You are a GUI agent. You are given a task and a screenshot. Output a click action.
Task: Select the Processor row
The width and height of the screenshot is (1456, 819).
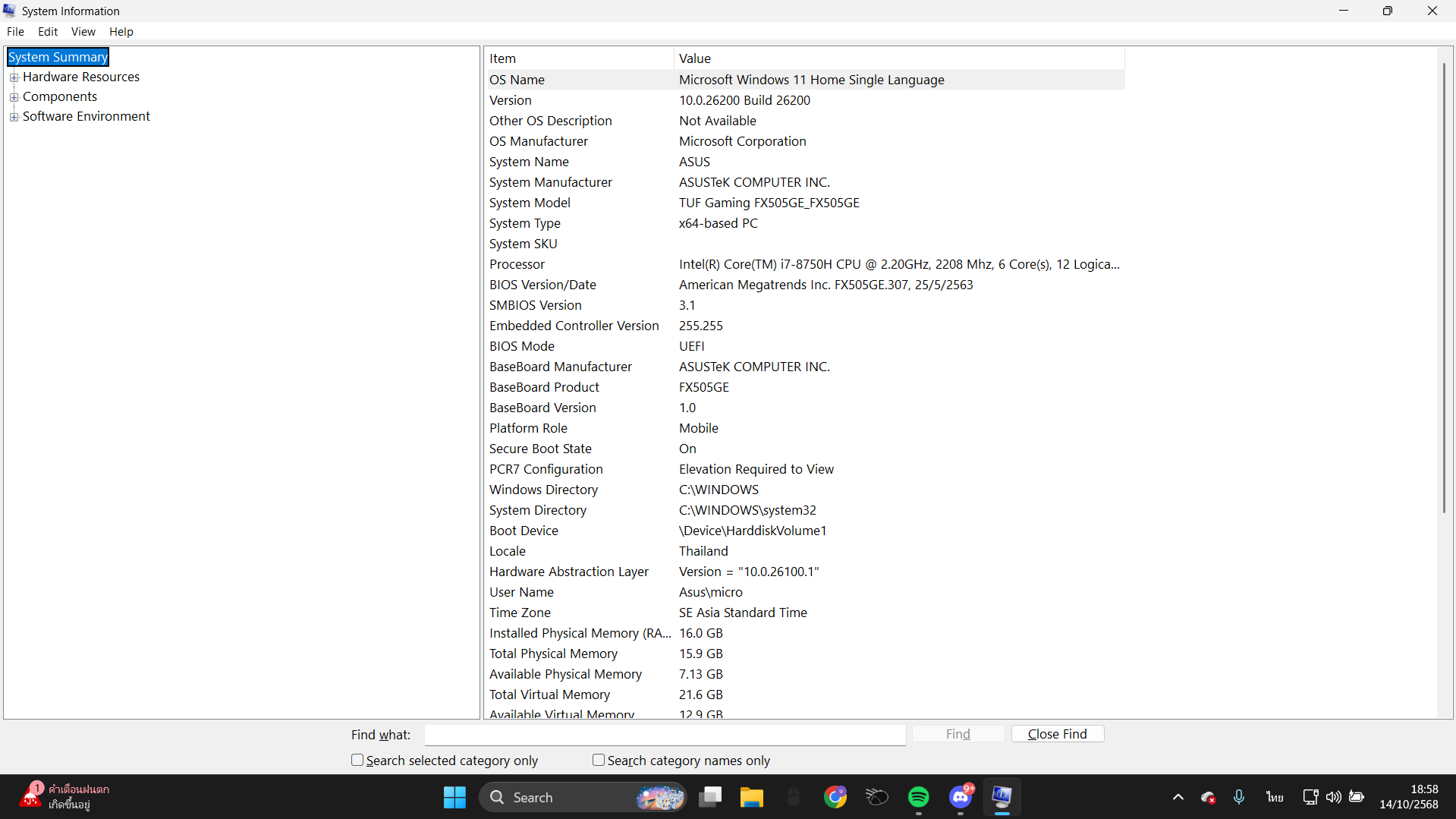[804, 264]
